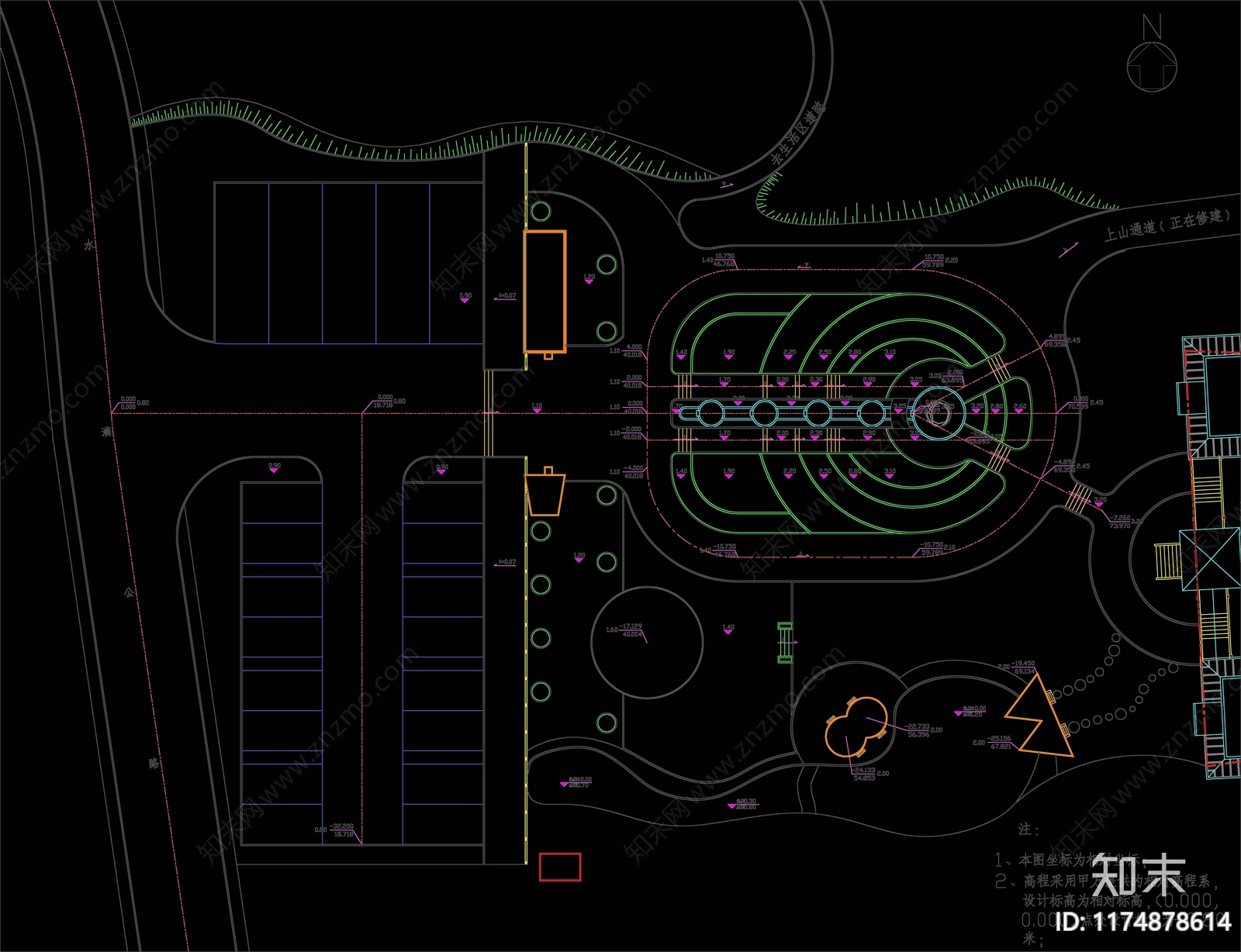Image resolution: width=1241 pixels, height=952 pixels.
Task: Click the north arrow compass symbol
Action: click(1152, 54)
